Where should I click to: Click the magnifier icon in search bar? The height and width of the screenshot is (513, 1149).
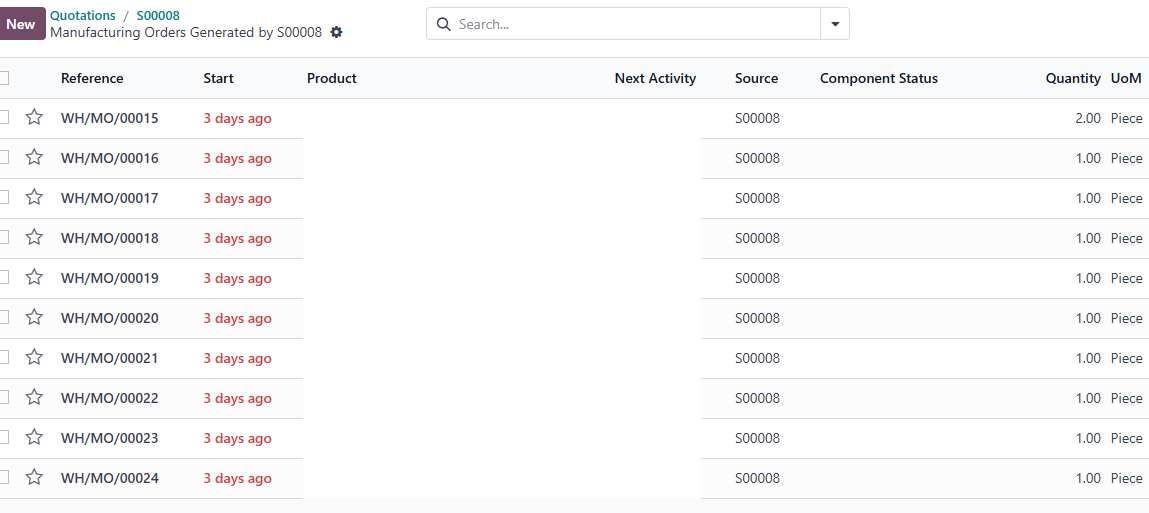tap(443, 24)
